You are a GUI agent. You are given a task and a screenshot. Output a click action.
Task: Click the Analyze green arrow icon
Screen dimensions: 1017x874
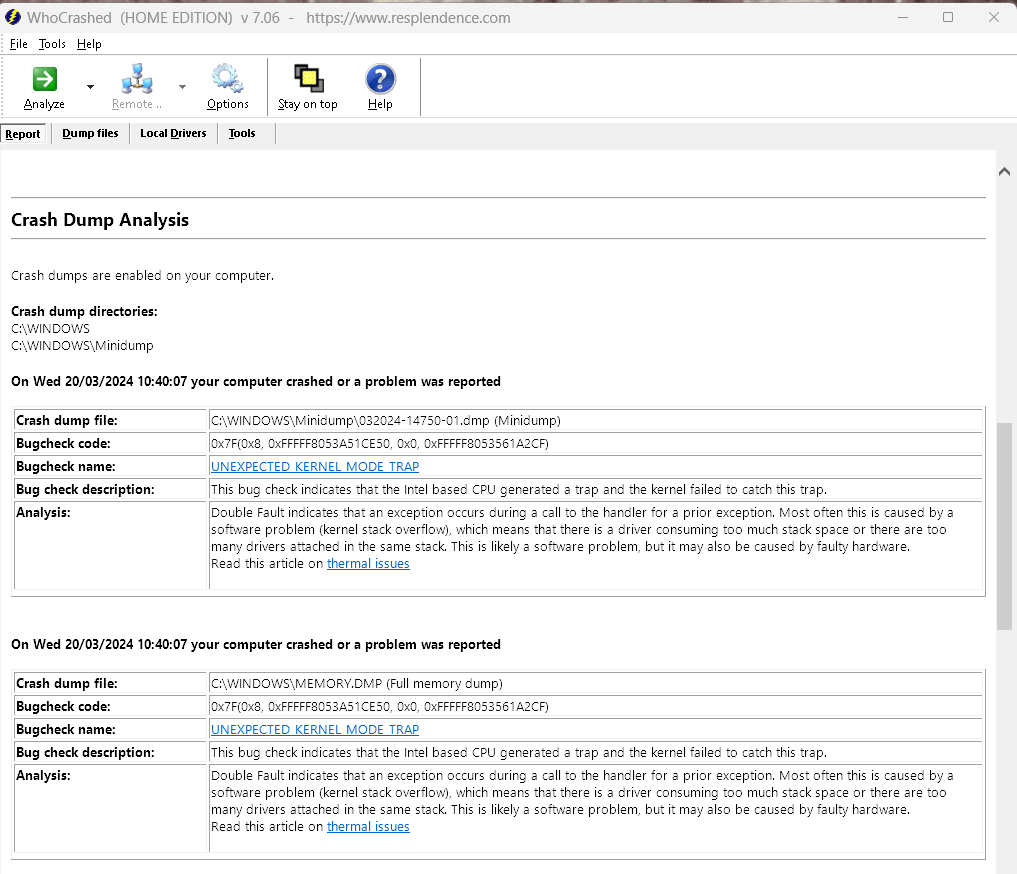point(44,79)
